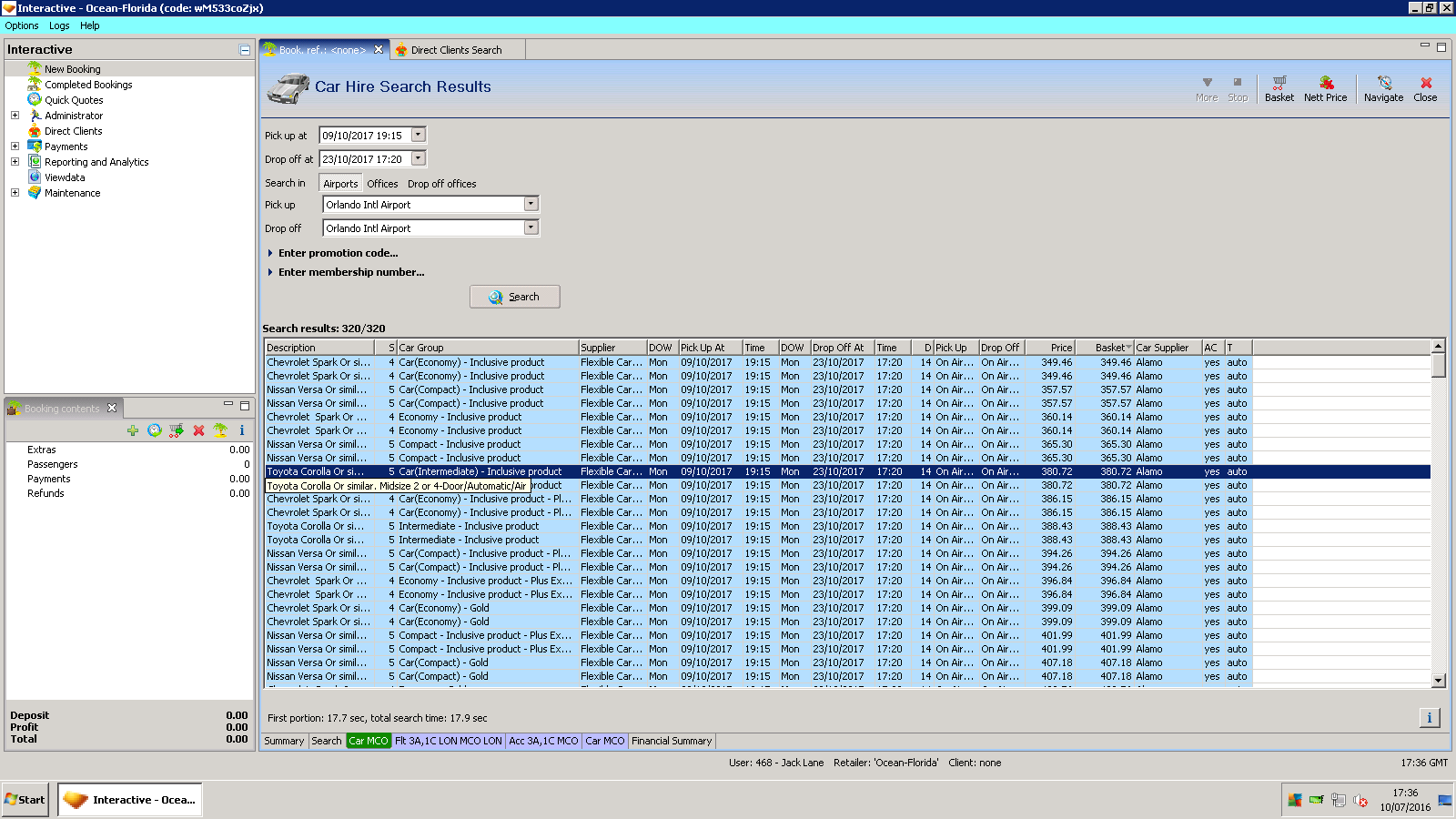Select the Drop off offices search option
The image size is (1456, 819).
tap(441, 184)
